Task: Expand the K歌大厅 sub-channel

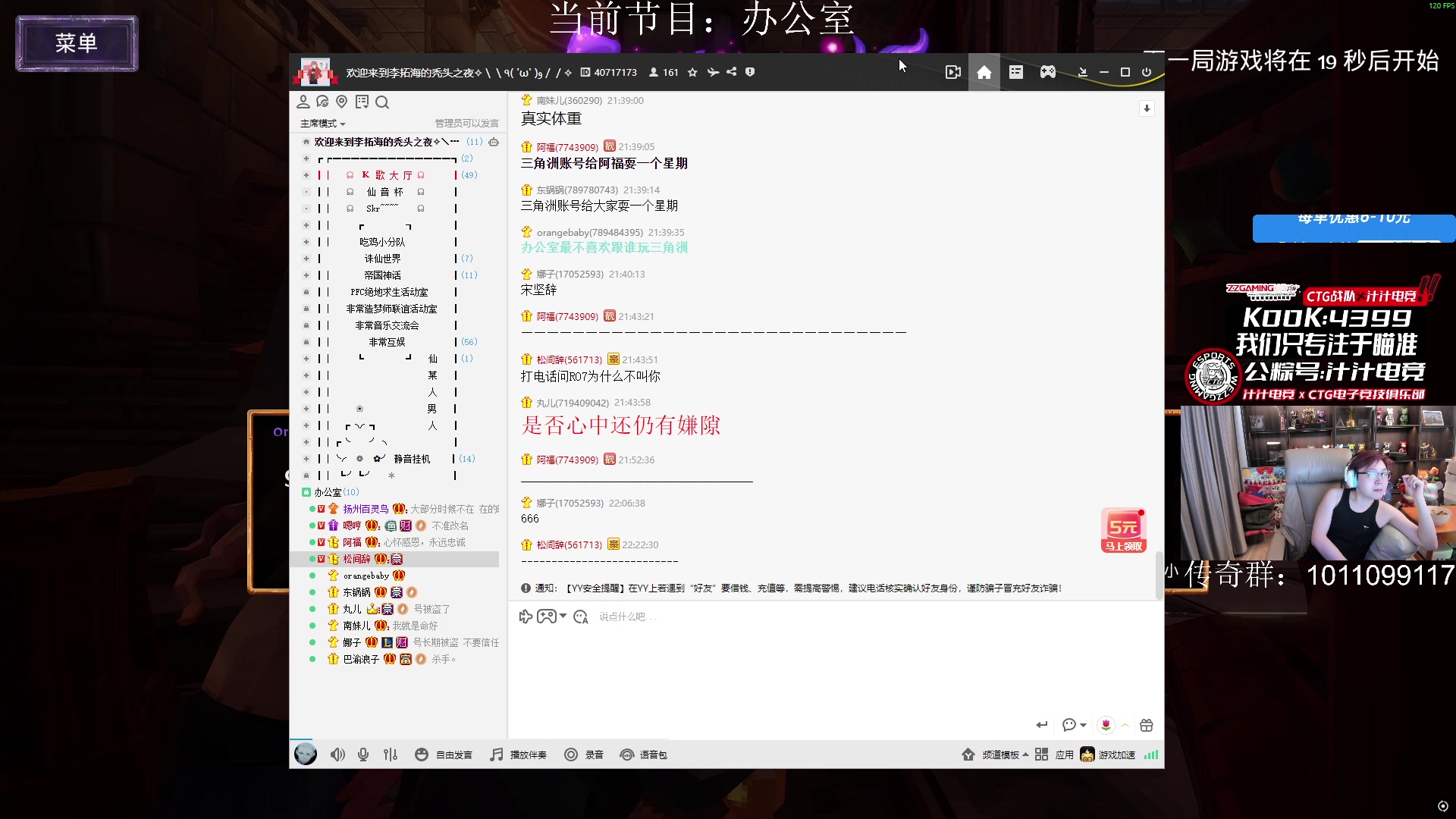Action: tap(306, 175)
